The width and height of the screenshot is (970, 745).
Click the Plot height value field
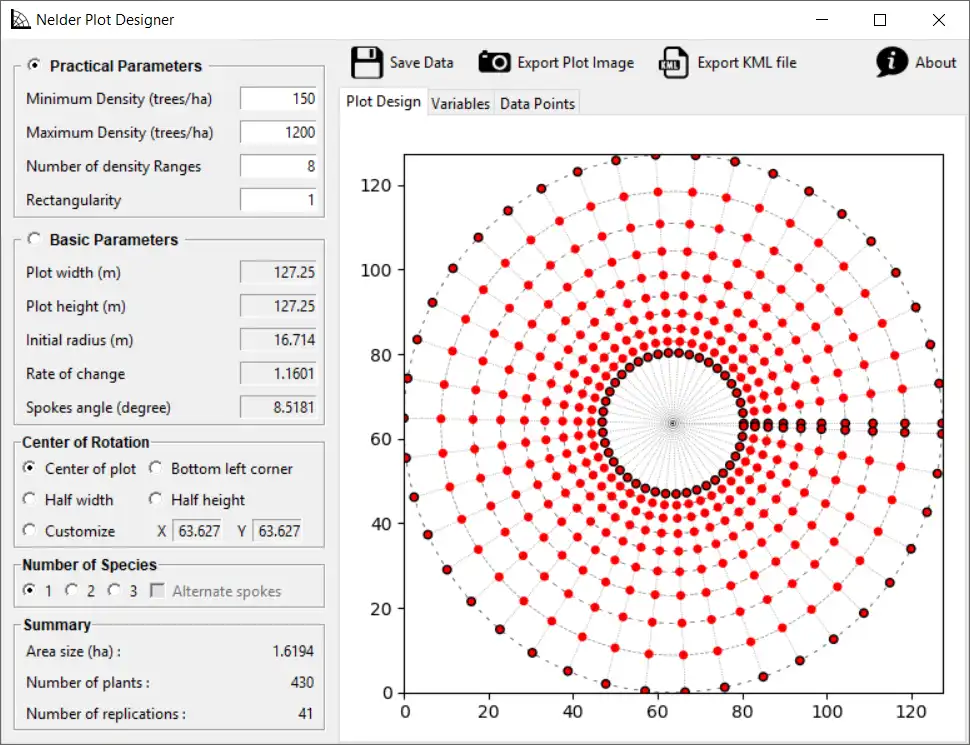(278, 306)
